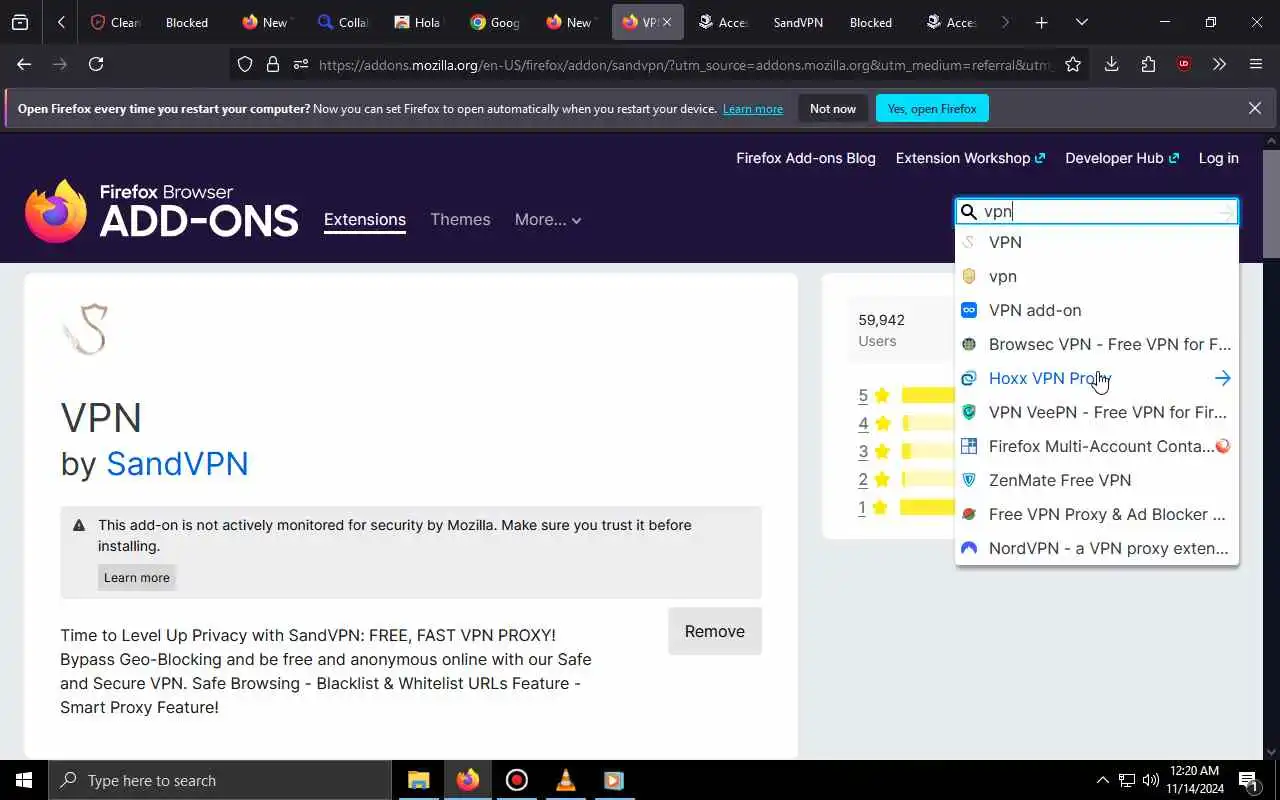Go back to the previous page
Screen dimensions: 1280x800
pyautogui.click(x=24, y=64)
